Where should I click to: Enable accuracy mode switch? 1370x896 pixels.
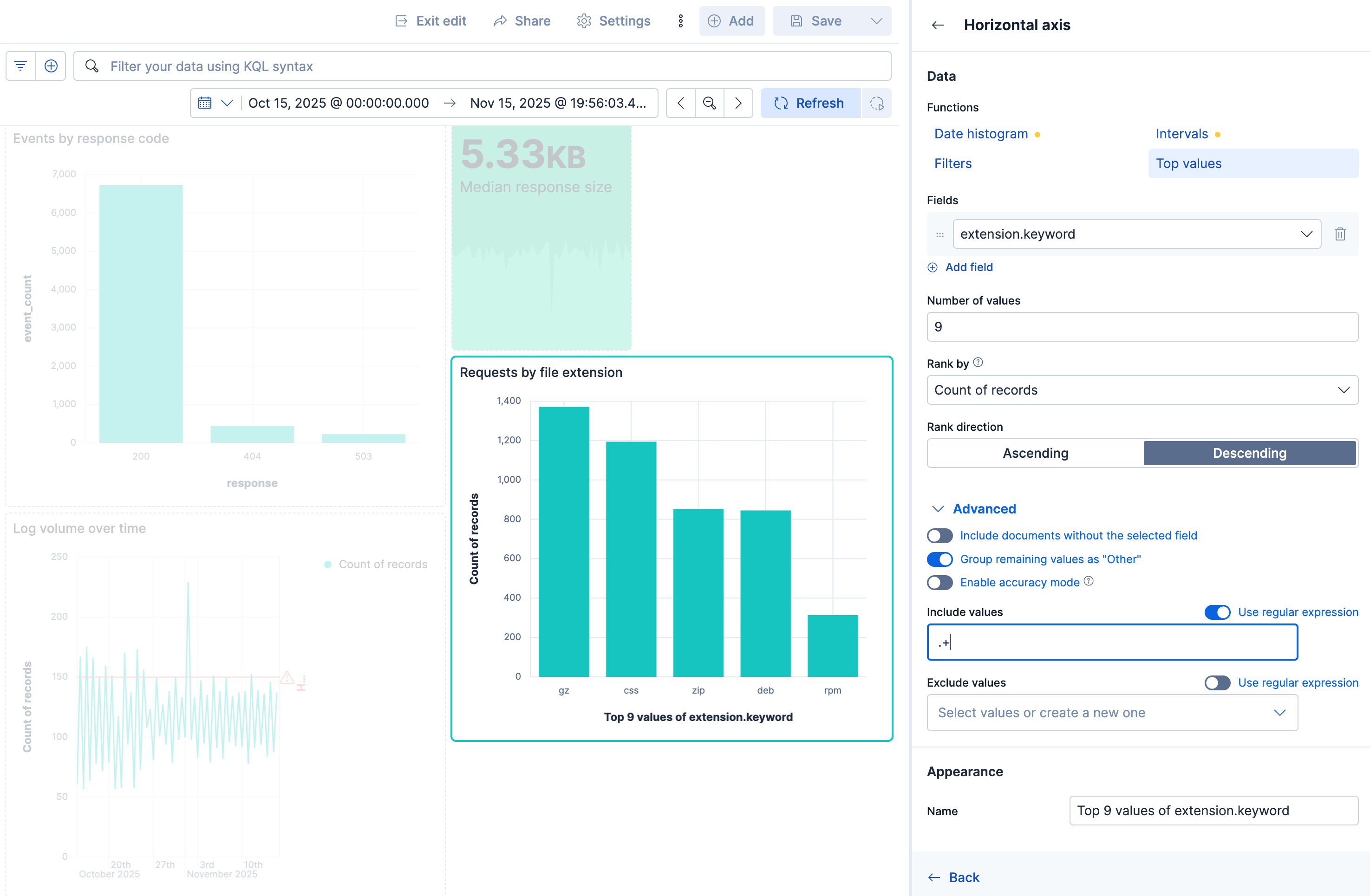939,582
